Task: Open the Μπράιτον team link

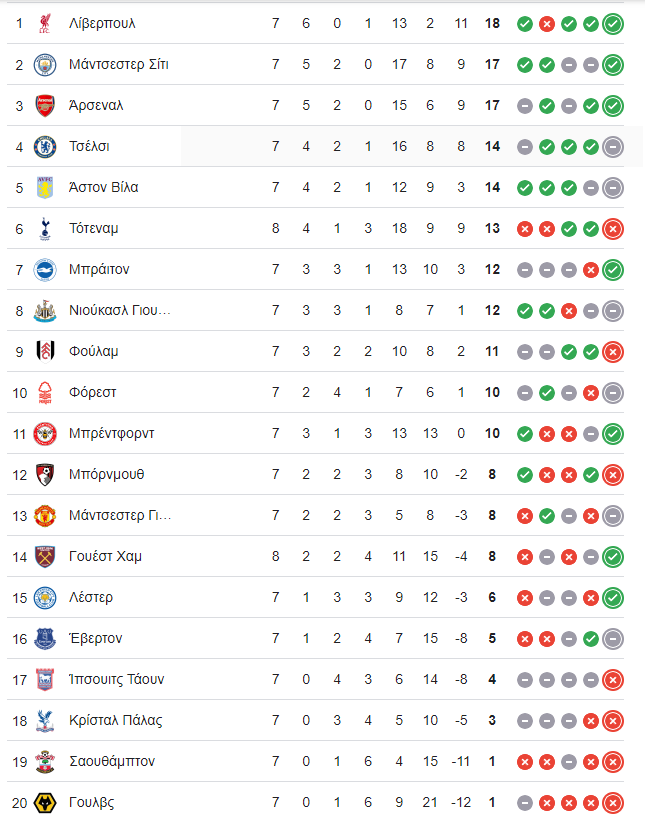Action: [99, 270]
